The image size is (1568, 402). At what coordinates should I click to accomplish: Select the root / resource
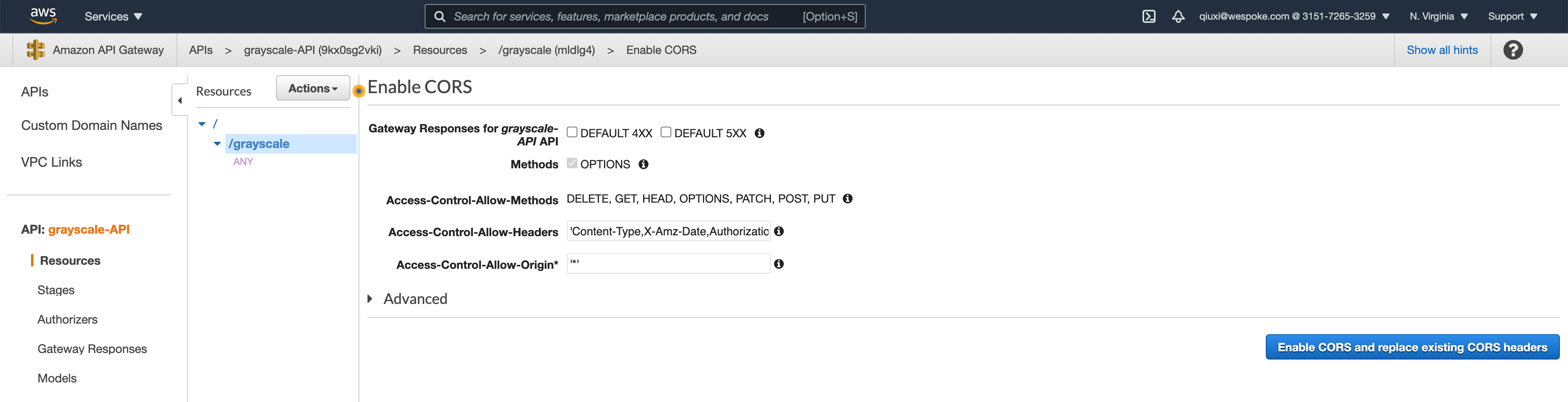point(215,124)
